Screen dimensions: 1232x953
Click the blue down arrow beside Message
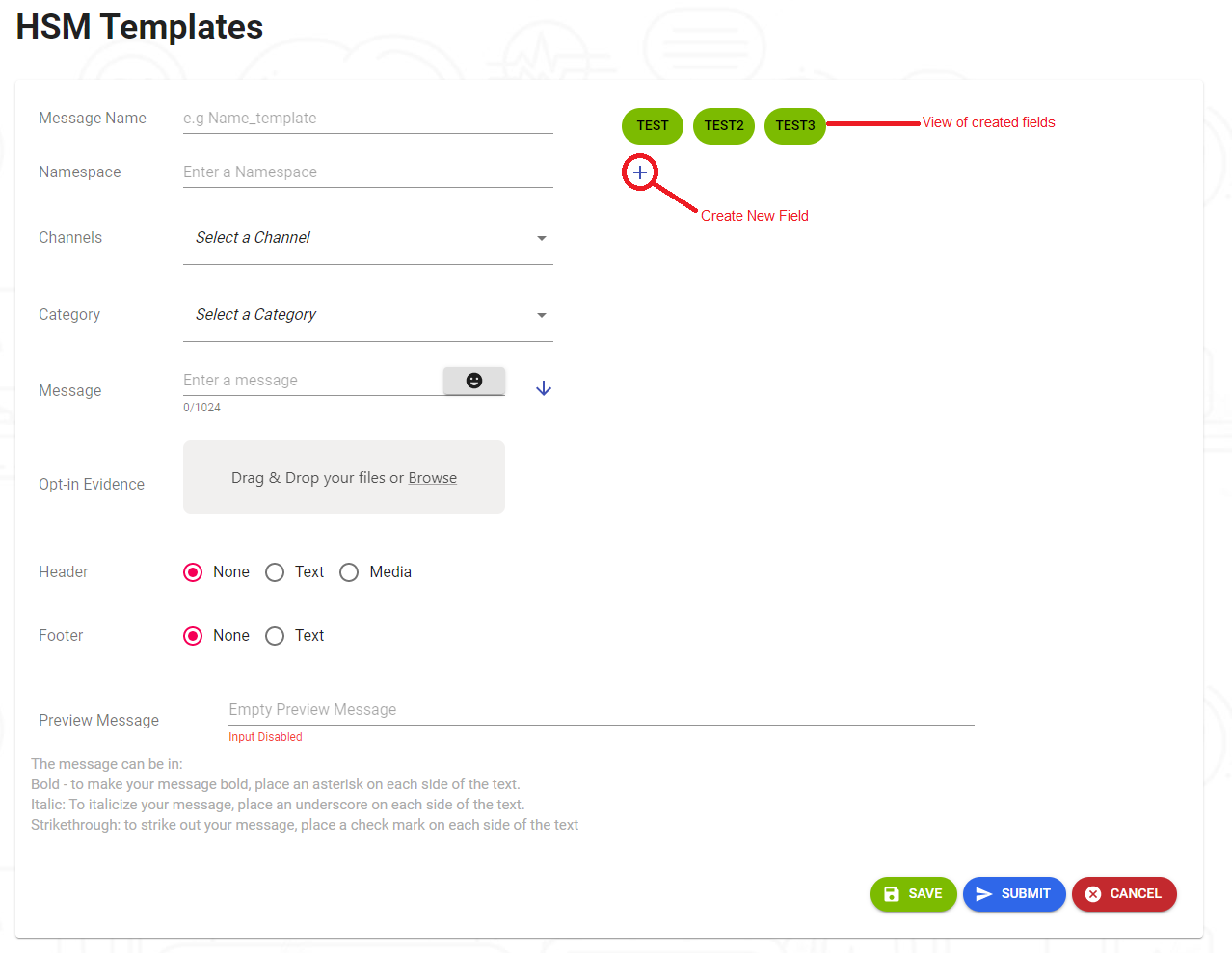pyautogui.click(x=544, y=388)
